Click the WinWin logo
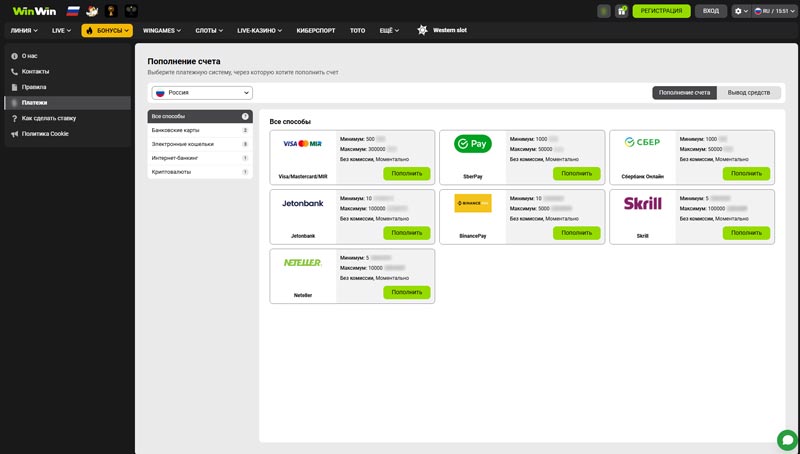Screen dimensions: 800x454 click(34, 11)
